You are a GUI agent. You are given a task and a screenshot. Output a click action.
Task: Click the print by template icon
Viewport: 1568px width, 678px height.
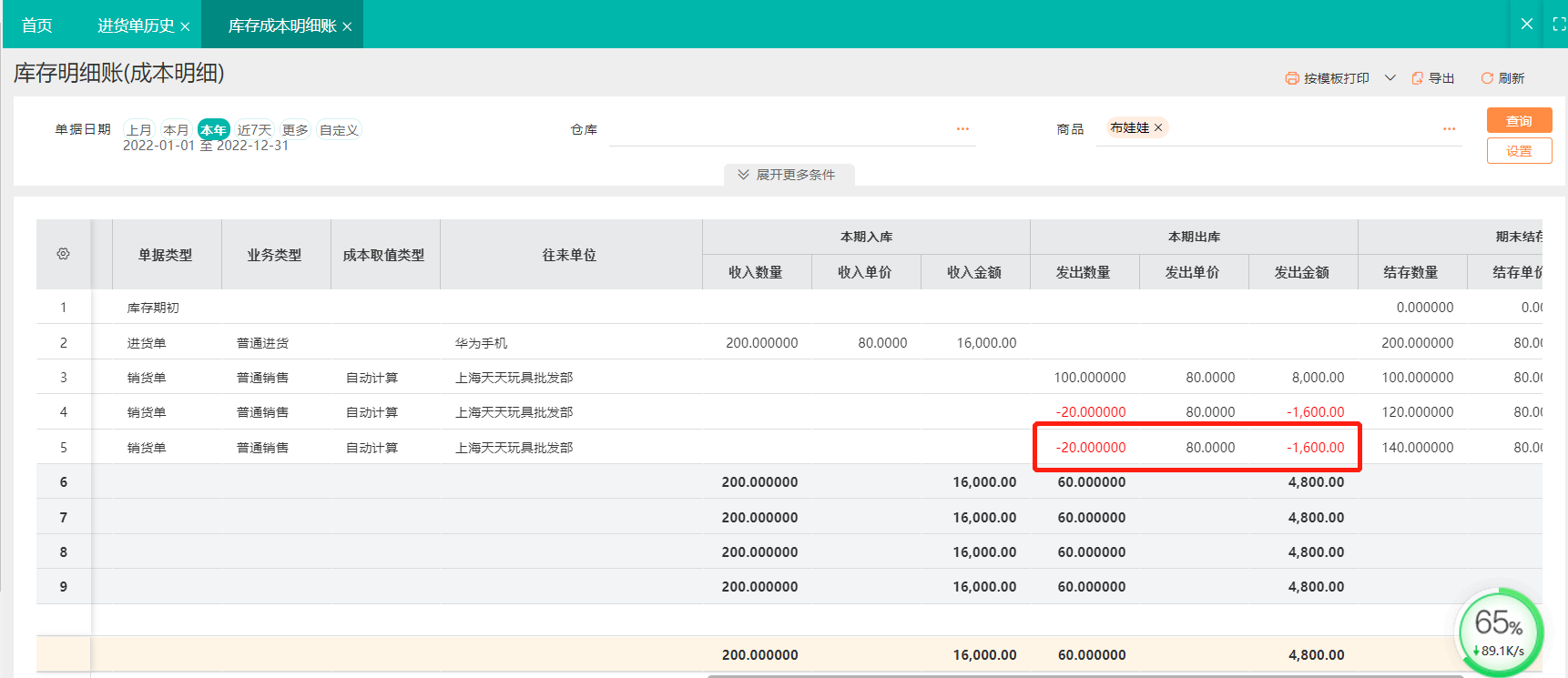pyautogui.click(x=1291, y=78)
